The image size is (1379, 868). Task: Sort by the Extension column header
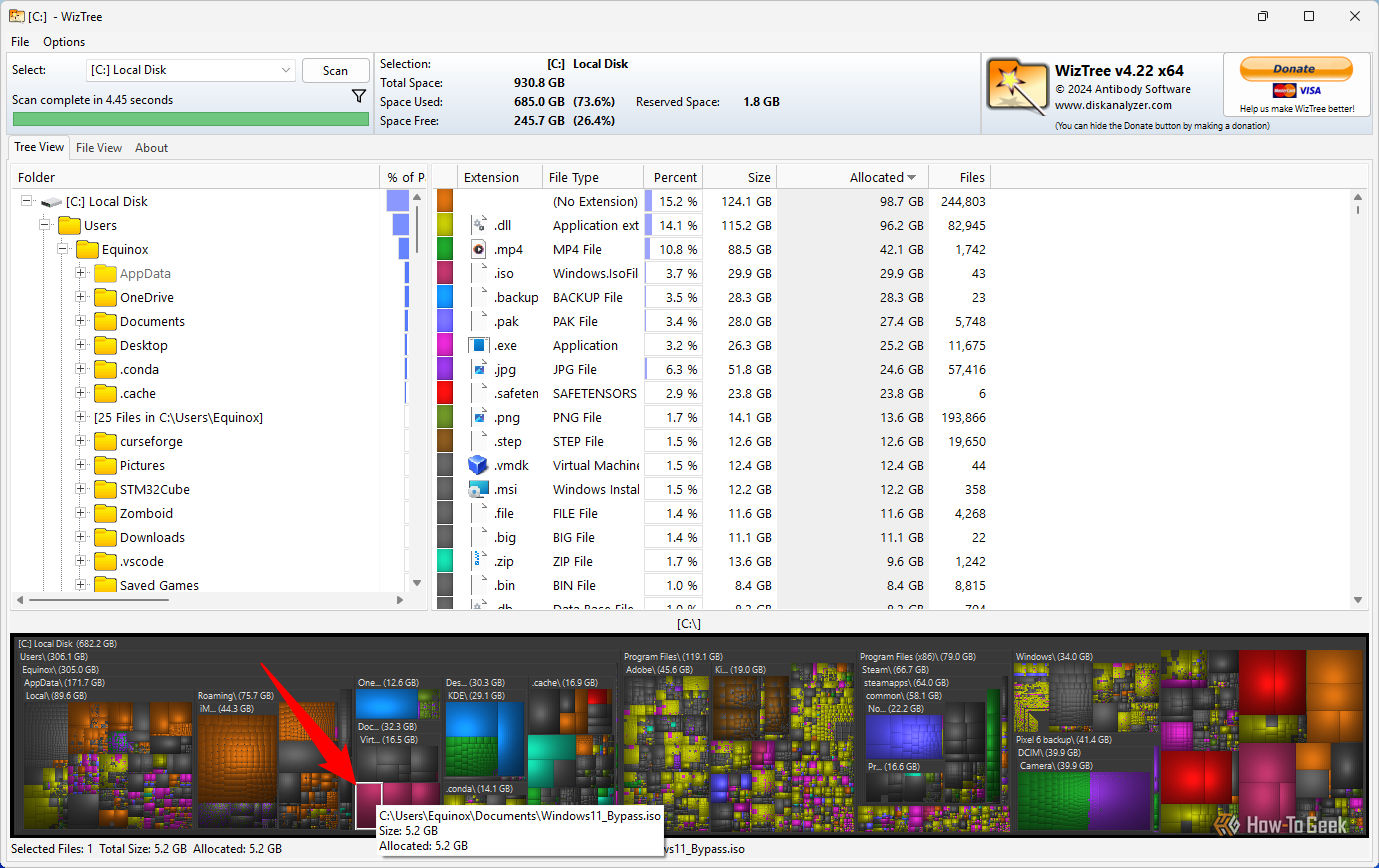(500, 177)
